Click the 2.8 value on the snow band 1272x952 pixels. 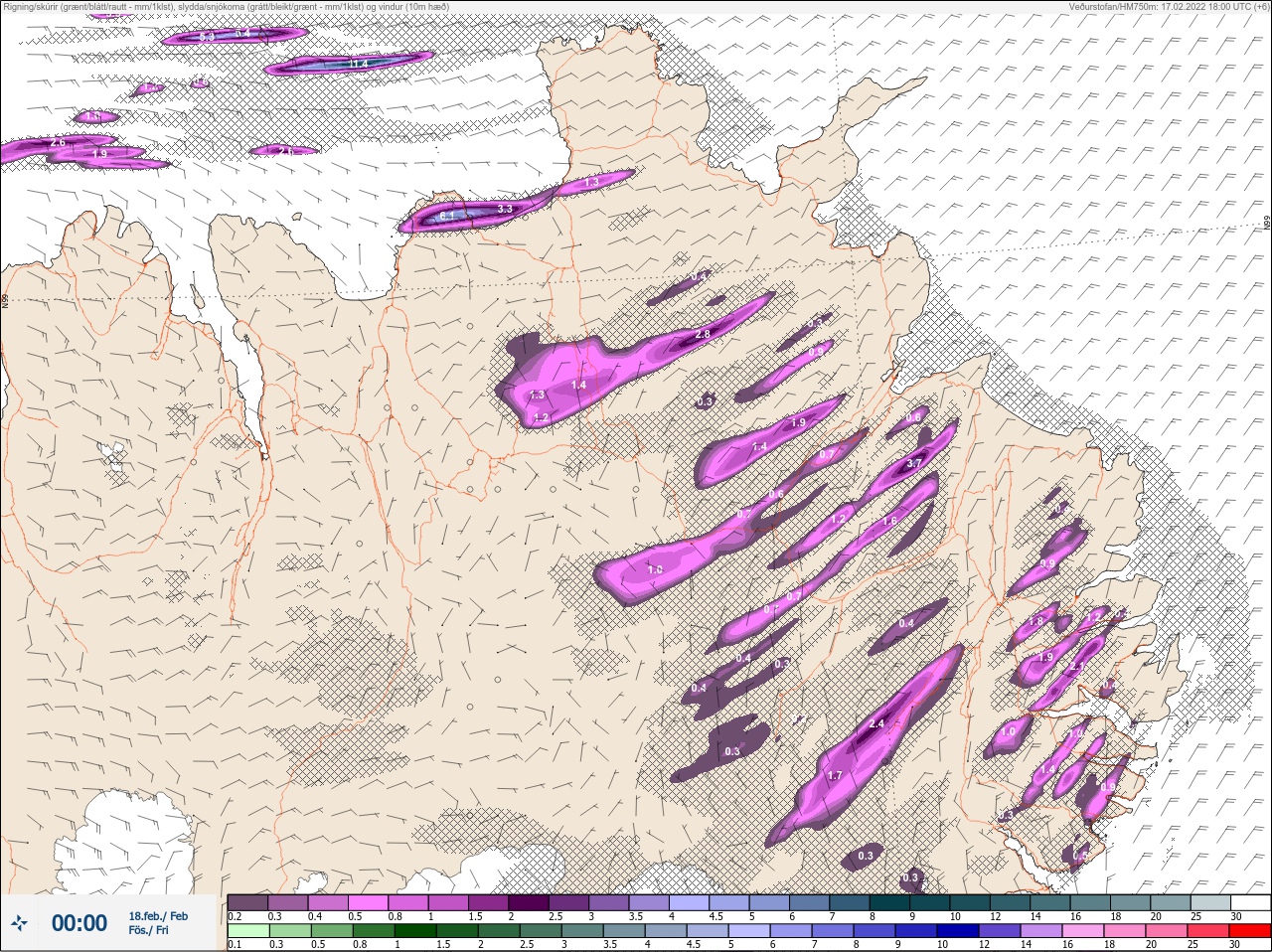click(x=703, y=335)
